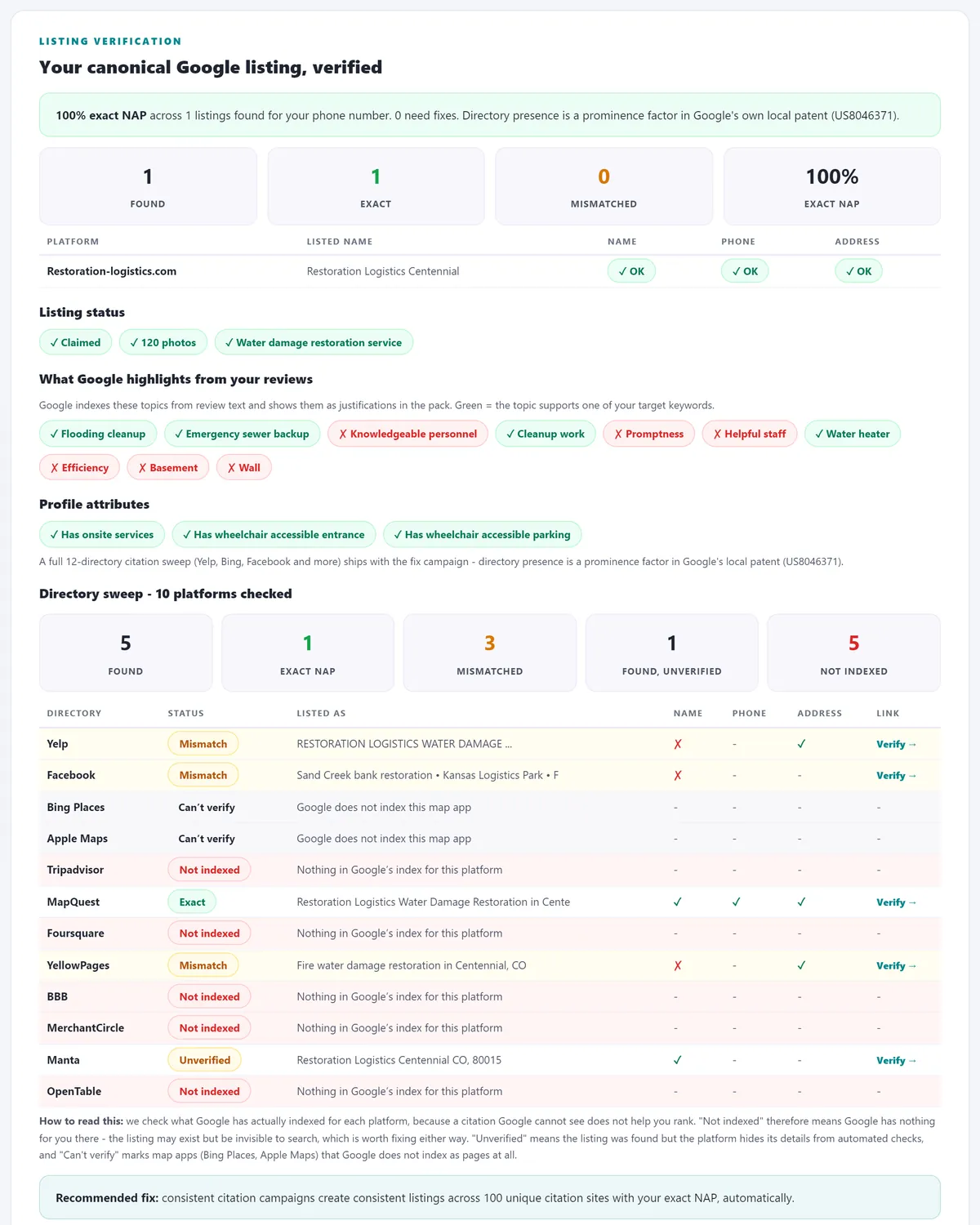
Task: Click the Claimed status chip
Action: (x=75, y=342)
